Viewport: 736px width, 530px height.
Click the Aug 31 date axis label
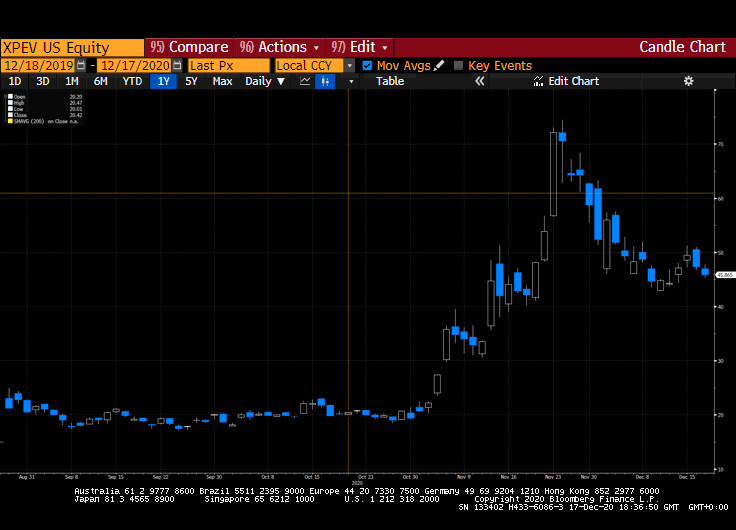tap(27, 477)
